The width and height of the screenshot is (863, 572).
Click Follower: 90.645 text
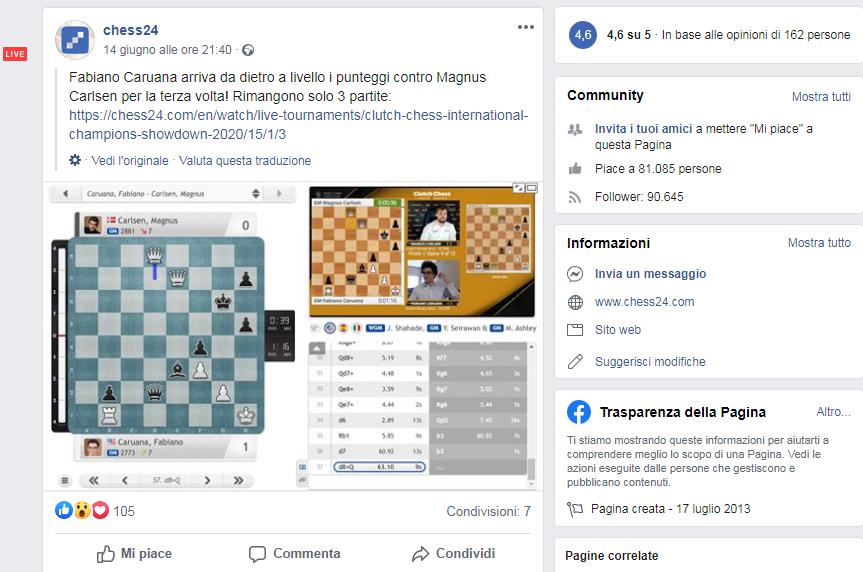coord(639,197)
